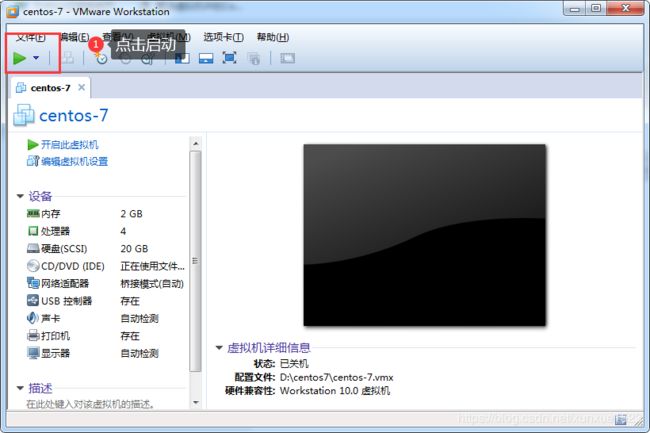Image resolution: width=650 pixels, height=433 pixels.
Task: Close the centos-7 tab with its X
Action: click(82, 87)
